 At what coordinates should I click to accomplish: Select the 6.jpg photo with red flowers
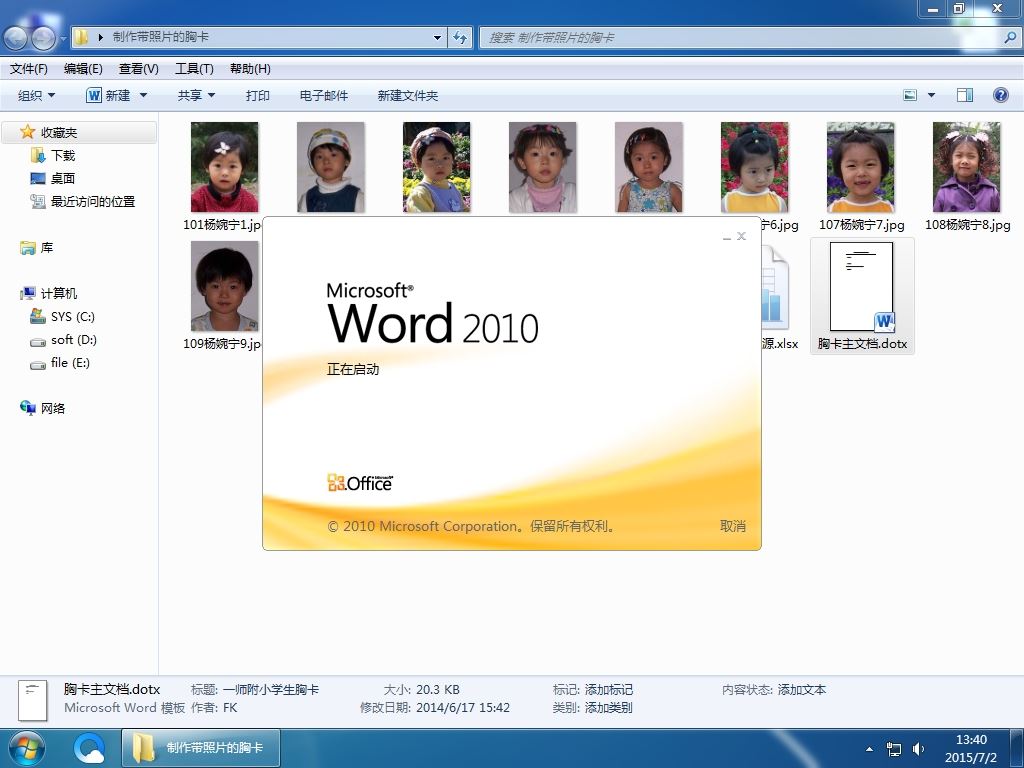(x=754, y=167)
